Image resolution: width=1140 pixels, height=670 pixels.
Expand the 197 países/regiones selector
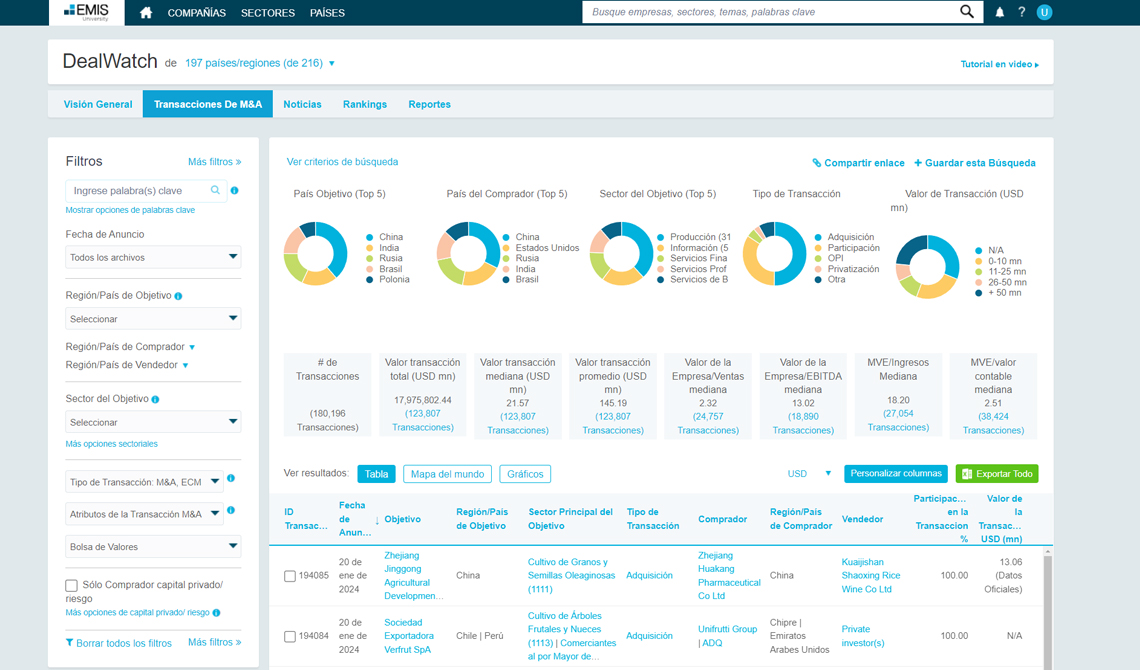(260, 63)
